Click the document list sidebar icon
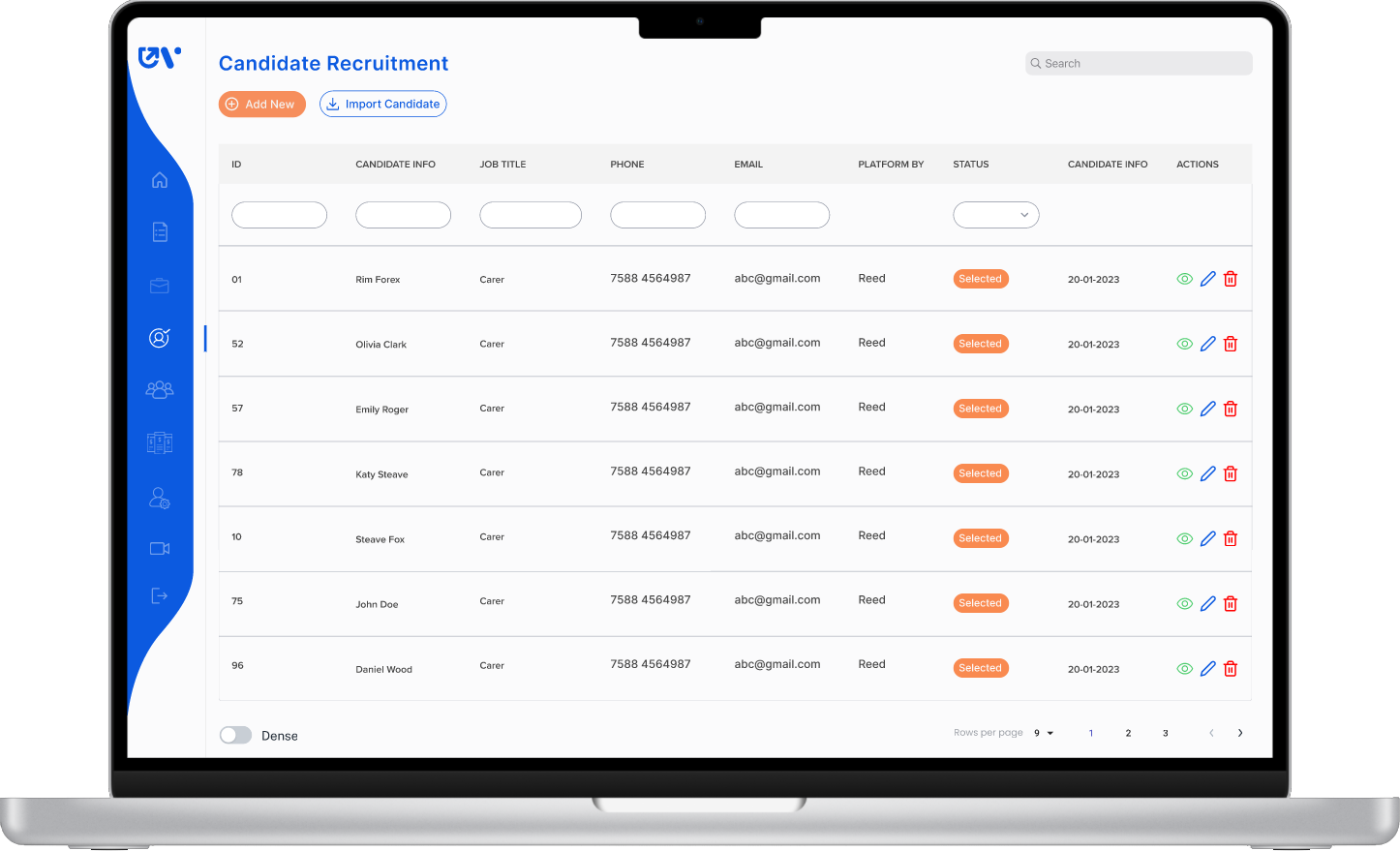Viewport: 1400px width, 851px height. click(160, 232)
